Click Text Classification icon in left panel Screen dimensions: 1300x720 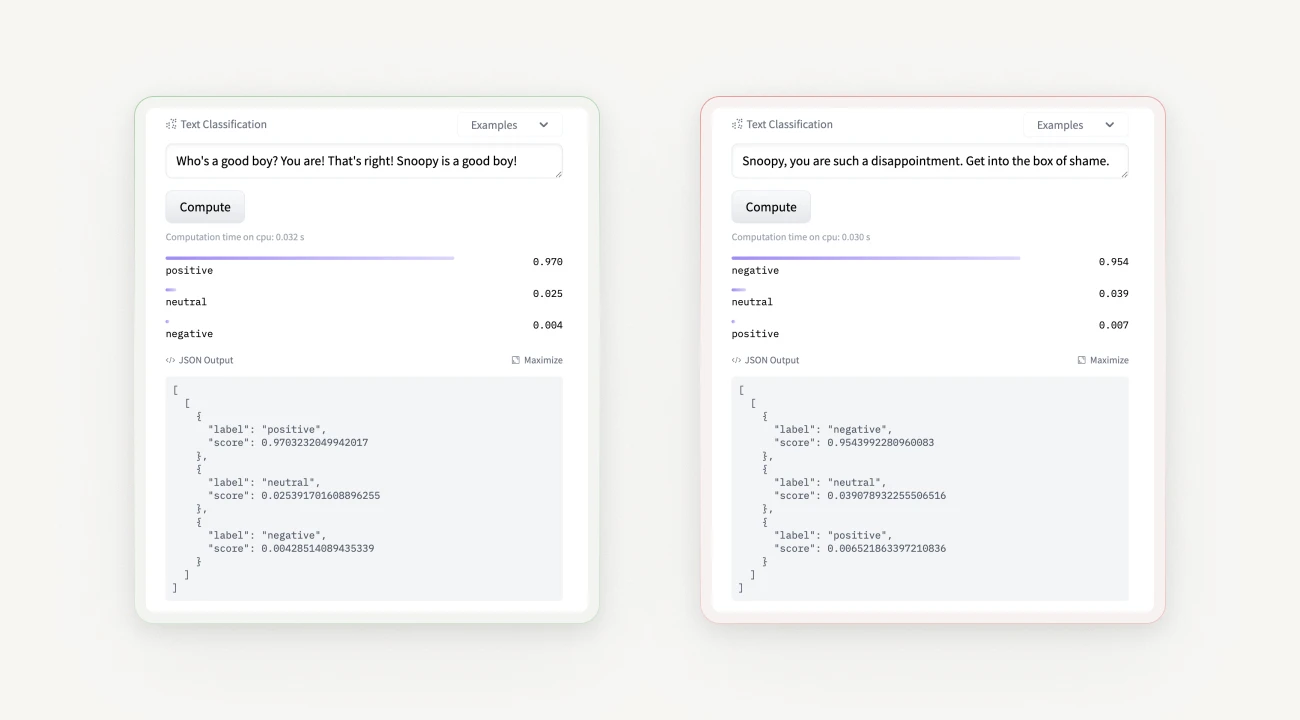click(x=171, y=125)
